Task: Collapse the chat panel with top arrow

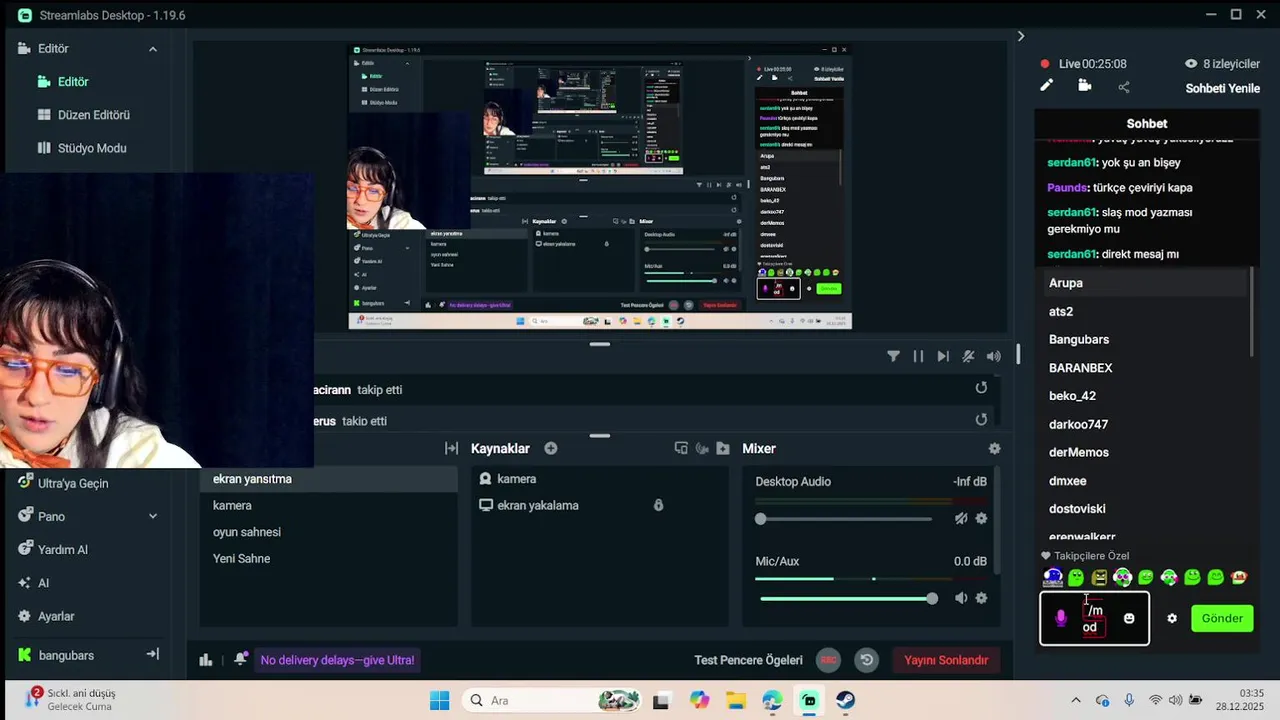Action: (1020, 36)
